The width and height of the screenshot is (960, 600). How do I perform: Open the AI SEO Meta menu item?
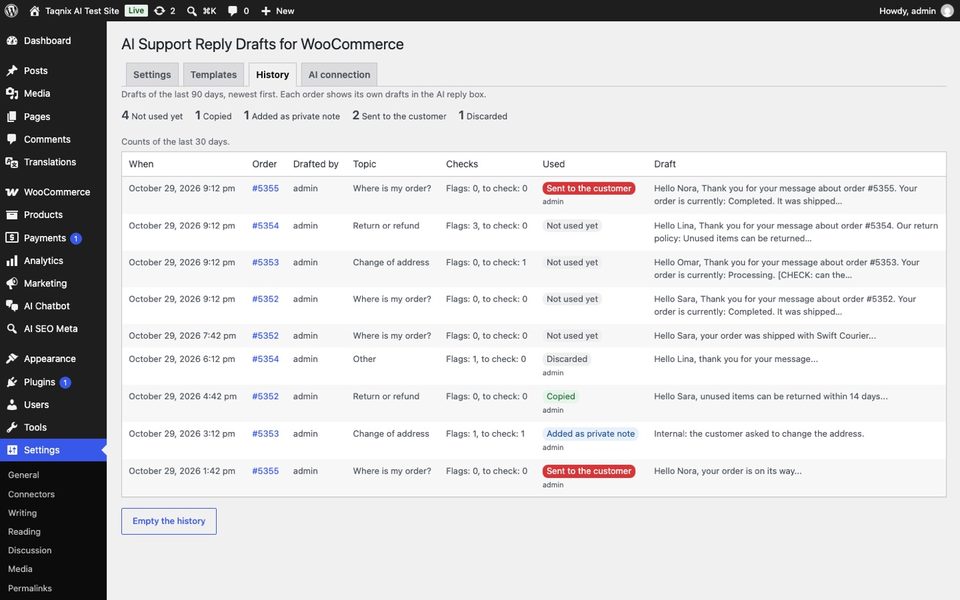pyautogui.click(x=53, y=328)
